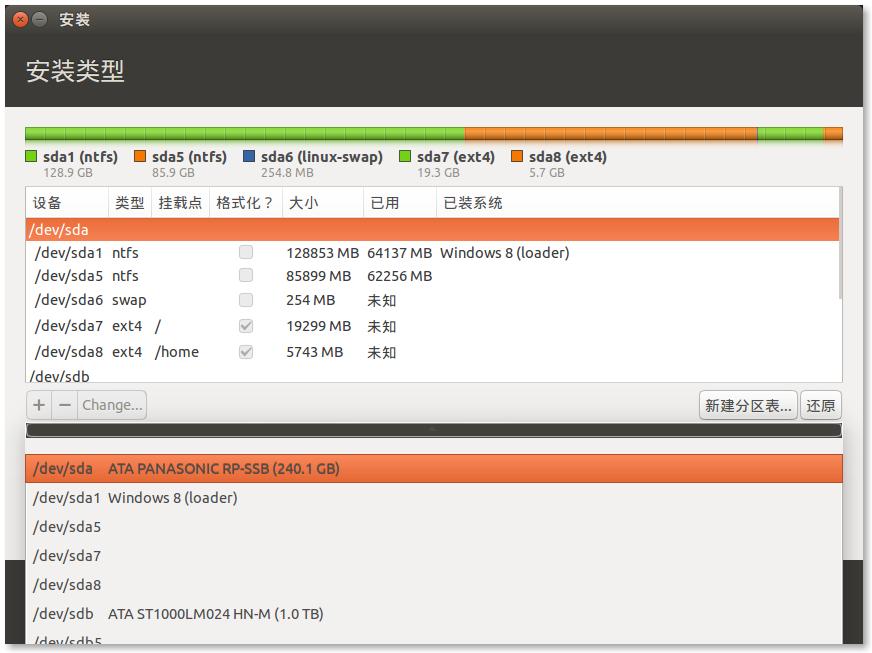872x653 pixels.
Task: Click the 还原 revert button
Action: (x=821, y=405)
